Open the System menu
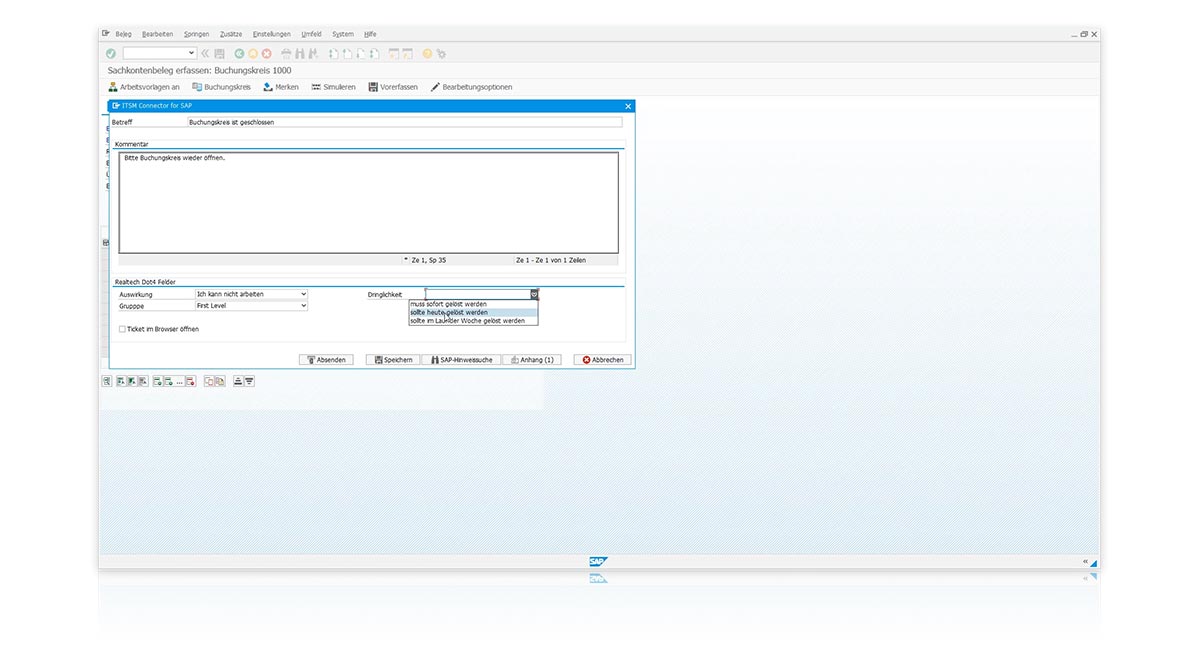The height and width of the screenshot is (650, 1200). tap(343, 33)
